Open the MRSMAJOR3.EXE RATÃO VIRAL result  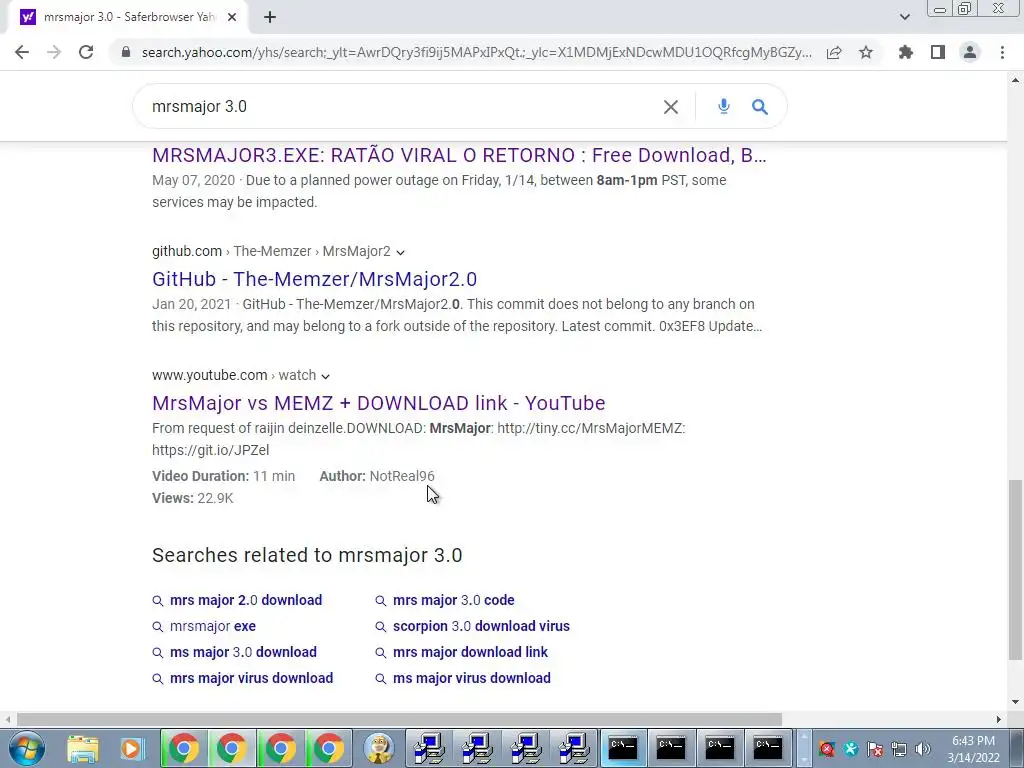pyautogui.click(x=459, y=155)
